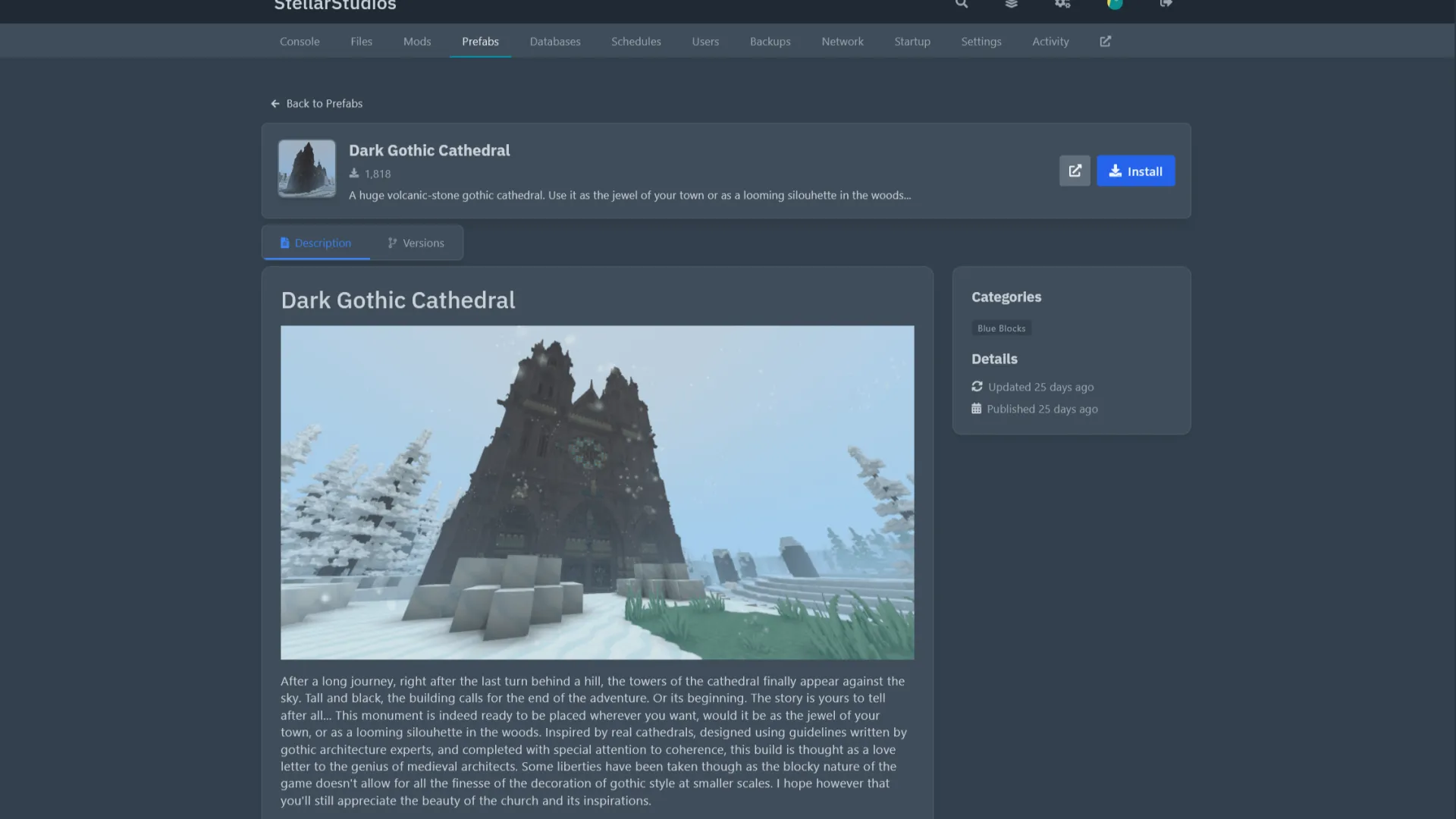The height and width of the screenshot is (819, 1456).
Task: Navigate to the Backups tab
Action: tap(770, 42)
